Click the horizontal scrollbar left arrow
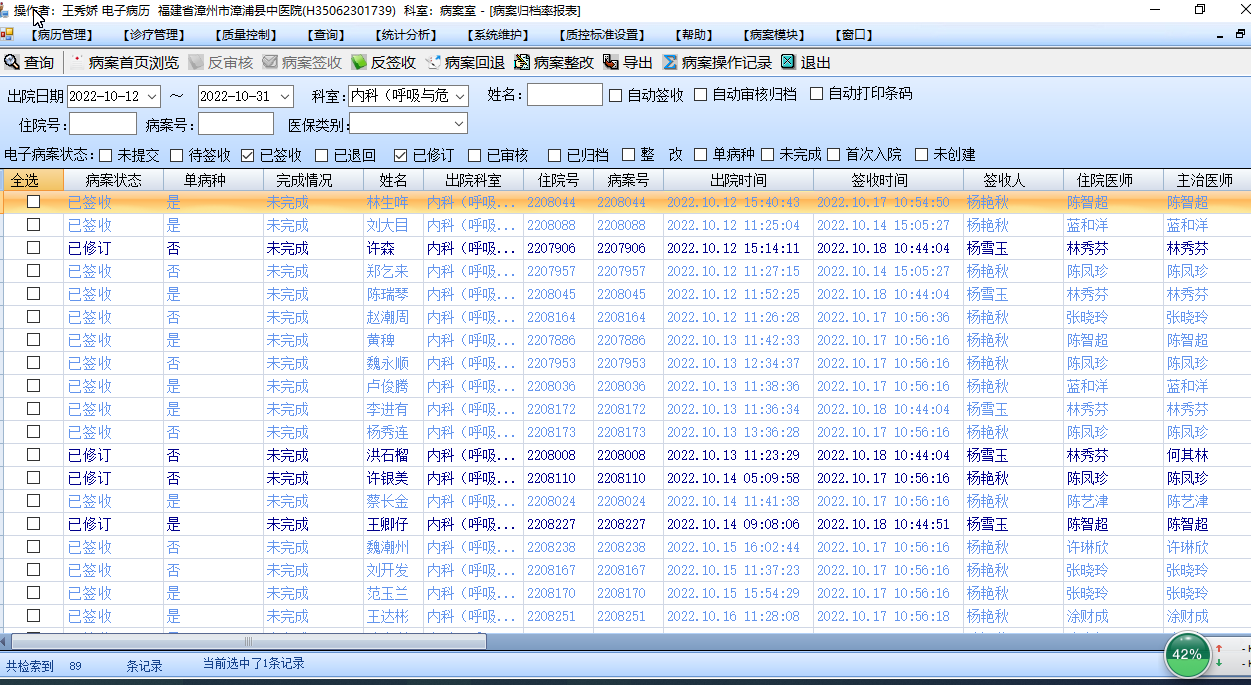This screenshot has width=1251, height=685. (x=4, y=642)
